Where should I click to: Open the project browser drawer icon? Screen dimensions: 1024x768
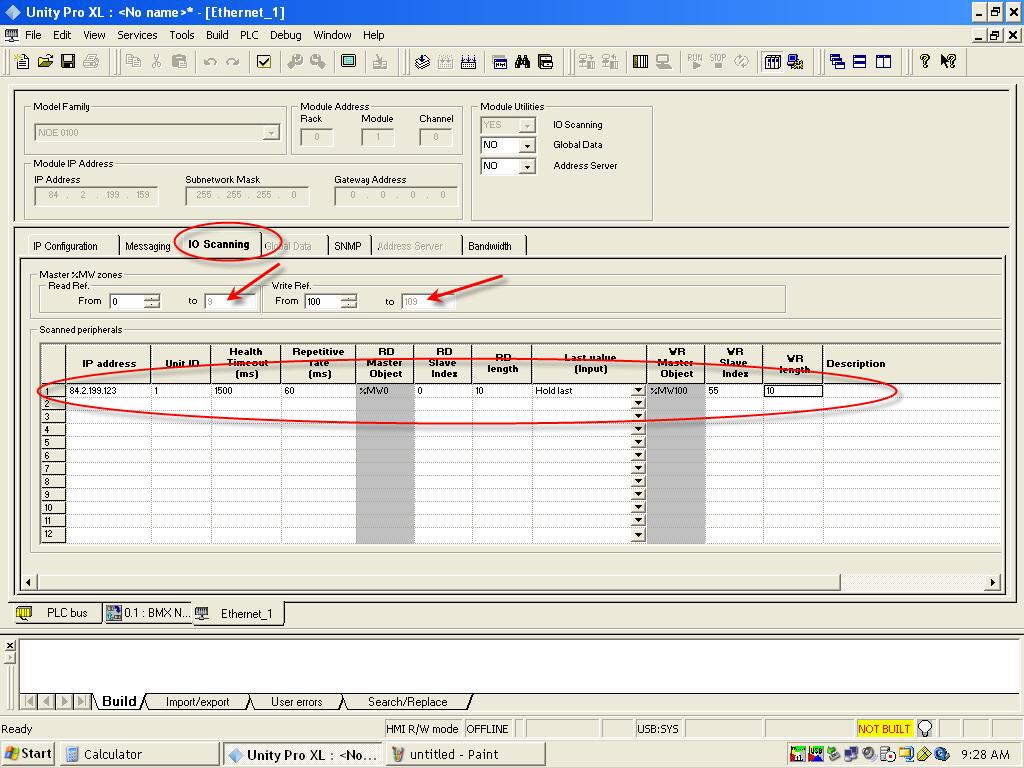coord(545,61)
